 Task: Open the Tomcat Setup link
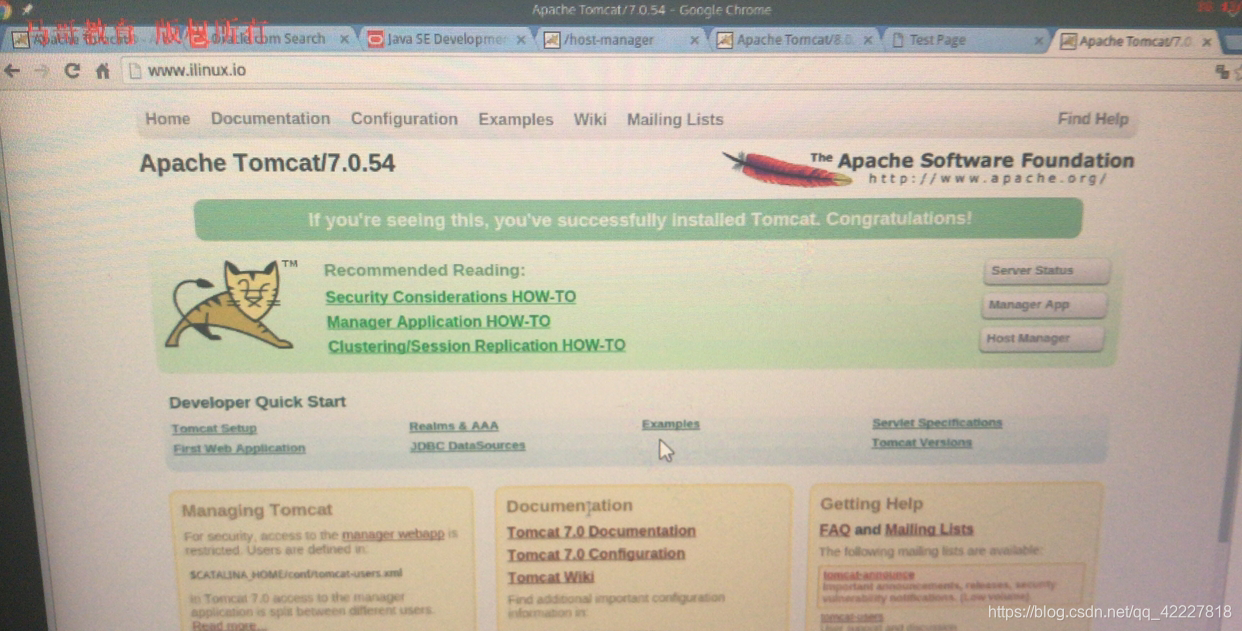(214, 428)
